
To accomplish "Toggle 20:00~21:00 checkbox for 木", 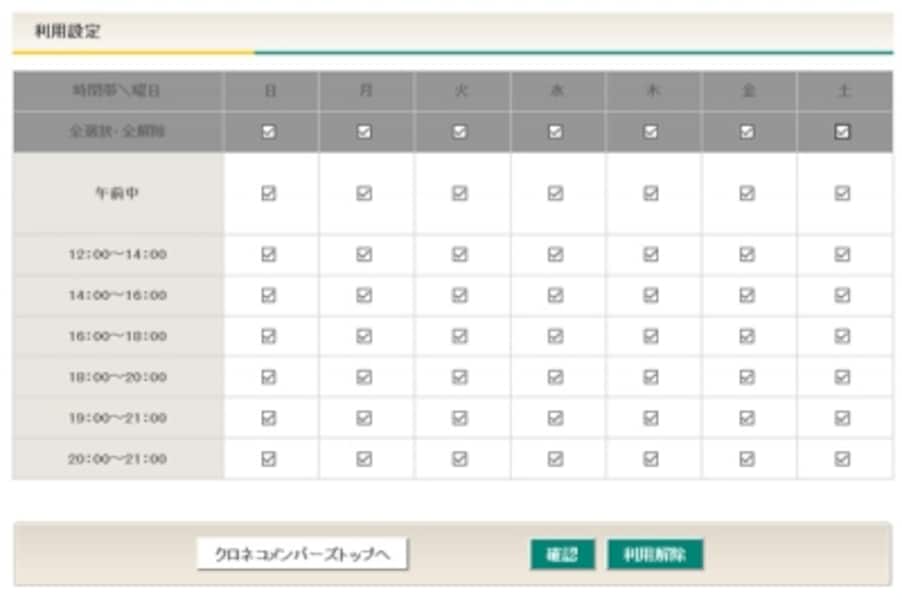I will coord(651,459).
